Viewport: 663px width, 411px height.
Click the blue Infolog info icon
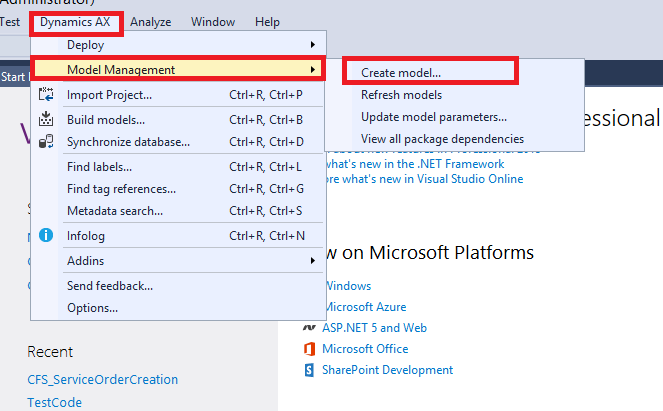(x=46, y=236)
